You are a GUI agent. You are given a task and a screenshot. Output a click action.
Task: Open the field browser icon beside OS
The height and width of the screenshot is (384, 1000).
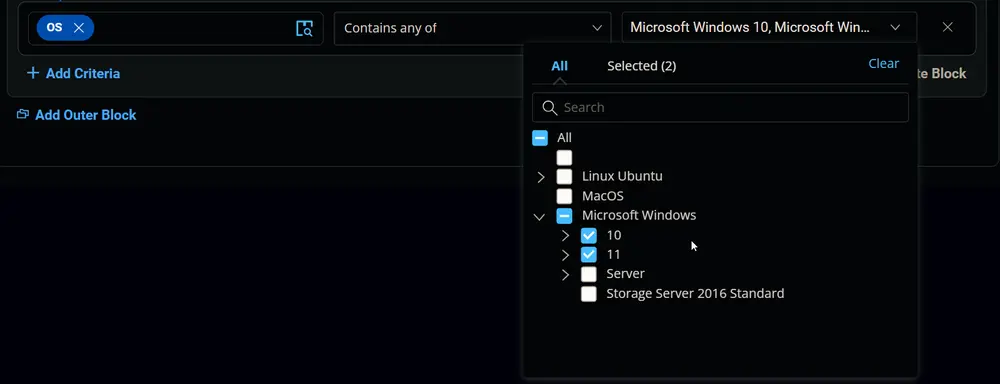[304, 28]
